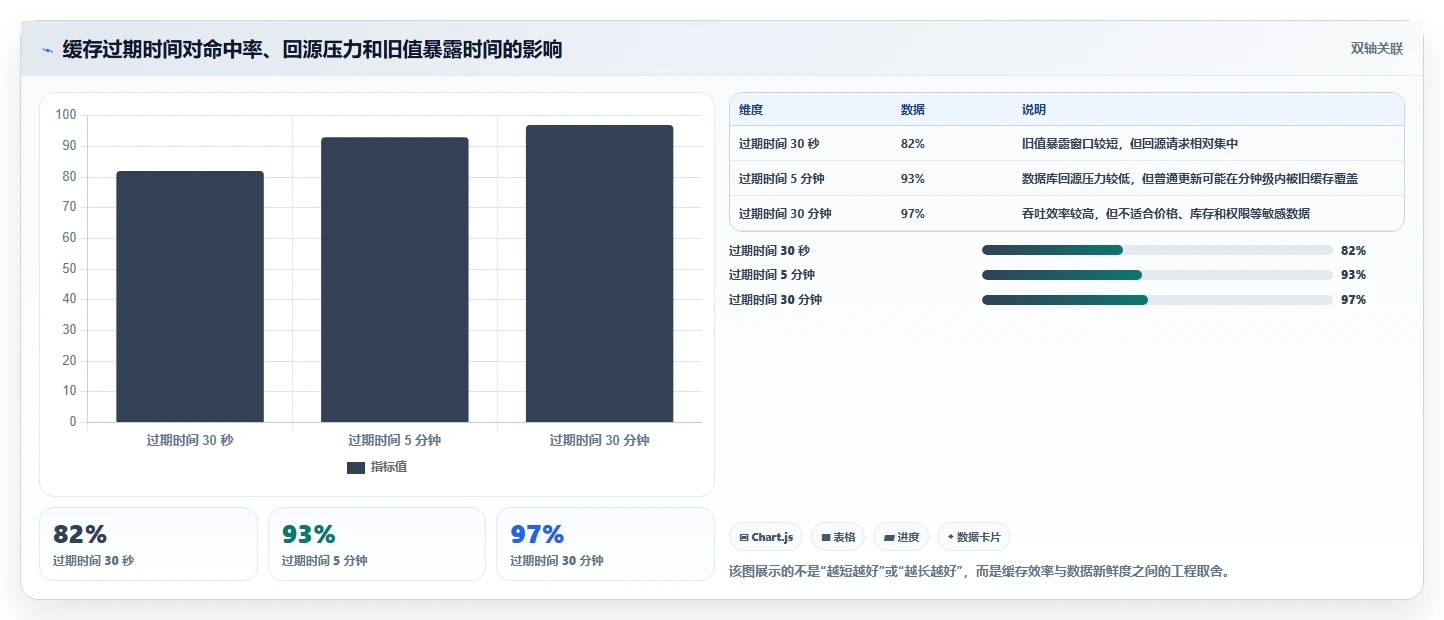Click the table cell 过期时间 30 秒
This screenshot has height=620, width=1444.
[x=779, y=144]
